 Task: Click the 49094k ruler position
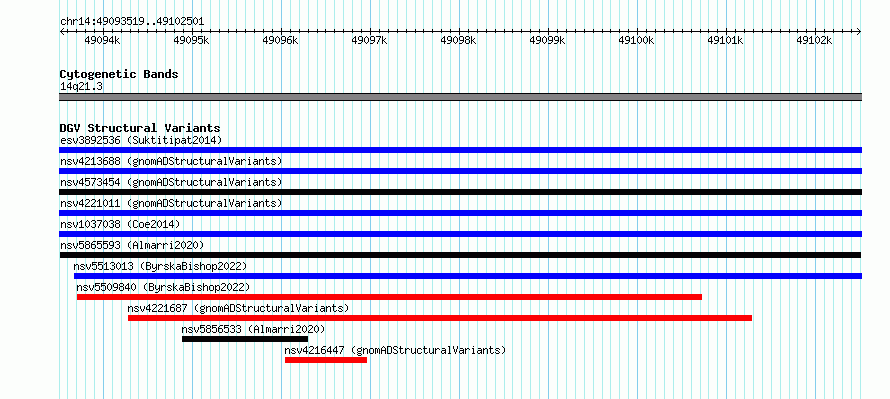coord(103,40)
